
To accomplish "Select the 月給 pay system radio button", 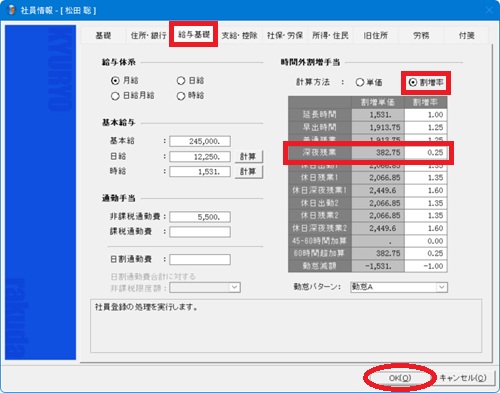I will click(115, 81).
